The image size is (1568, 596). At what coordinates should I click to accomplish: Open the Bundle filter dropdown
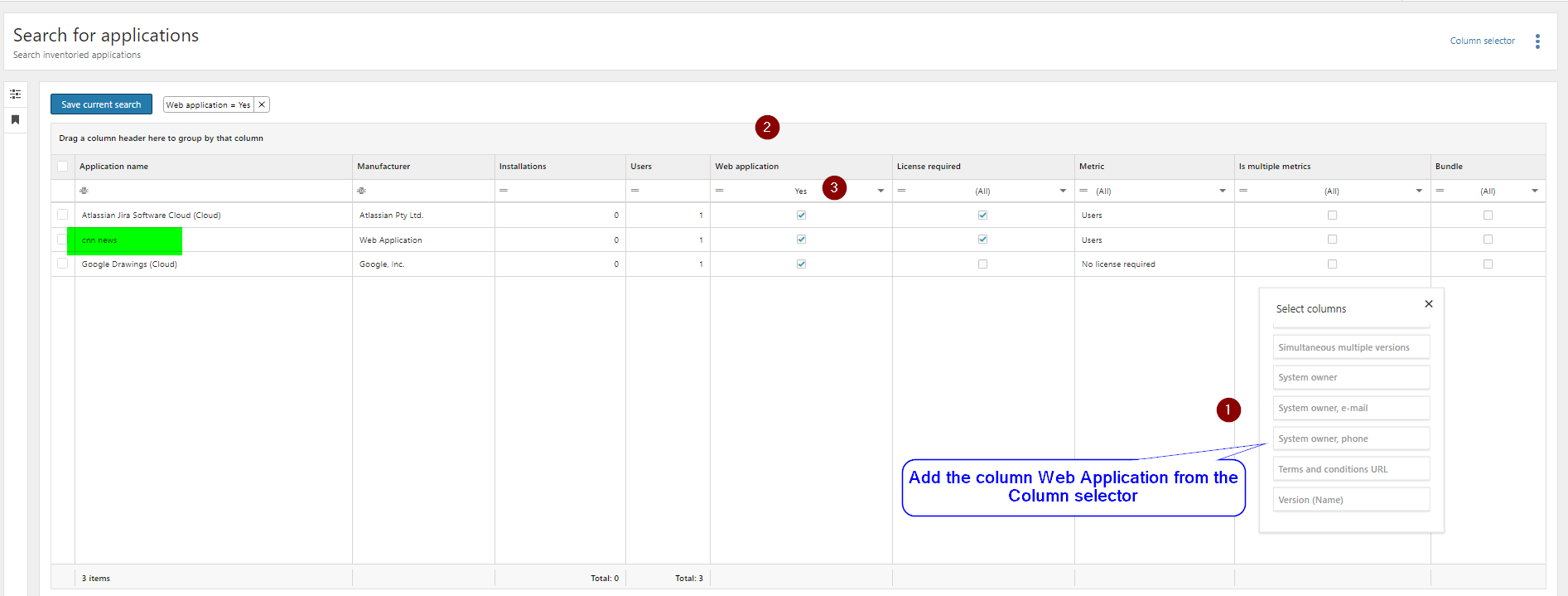[1535, 191]
